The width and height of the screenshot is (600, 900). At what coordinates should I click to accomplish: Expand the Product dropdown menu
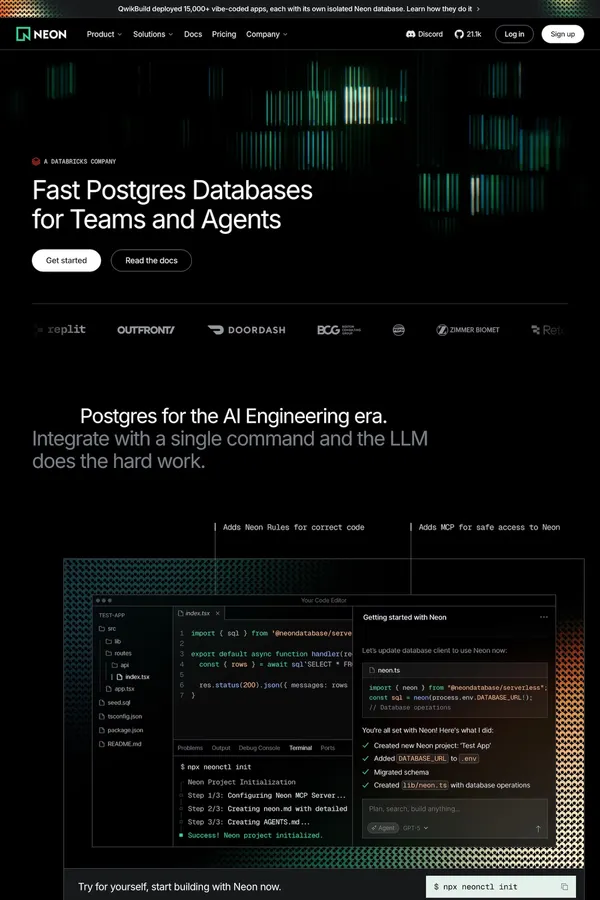(104, 34)
